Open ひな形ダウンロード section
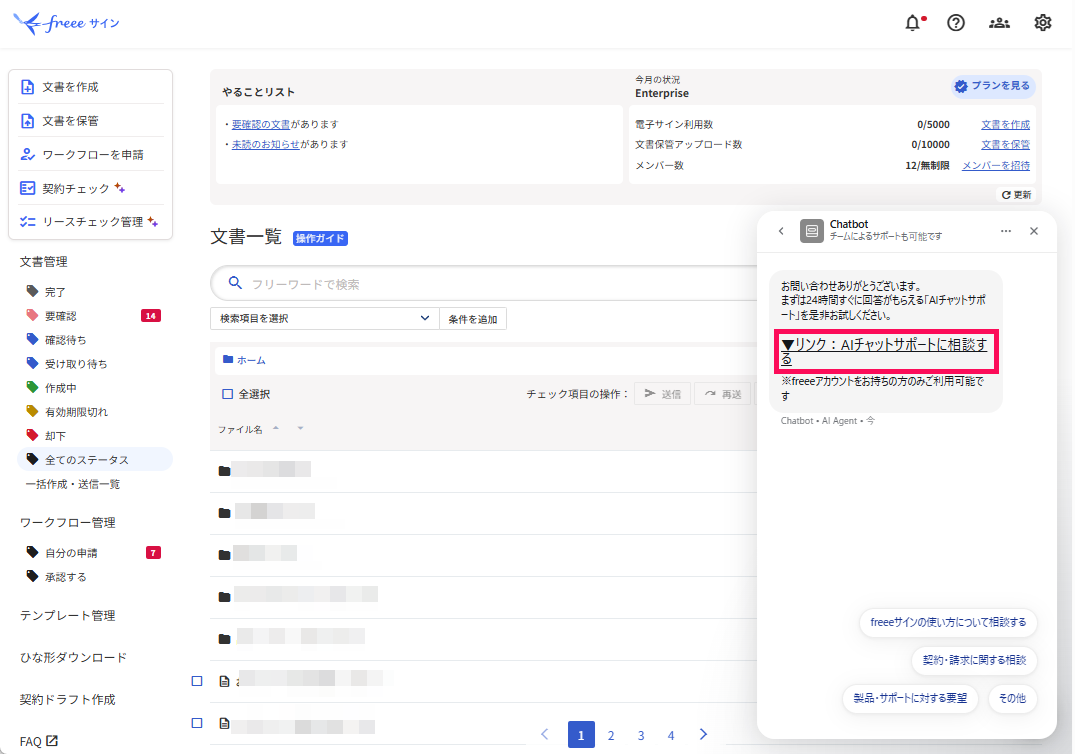Screen dimensions: 1075x754 pyautogui.click(x=73, y=657)
